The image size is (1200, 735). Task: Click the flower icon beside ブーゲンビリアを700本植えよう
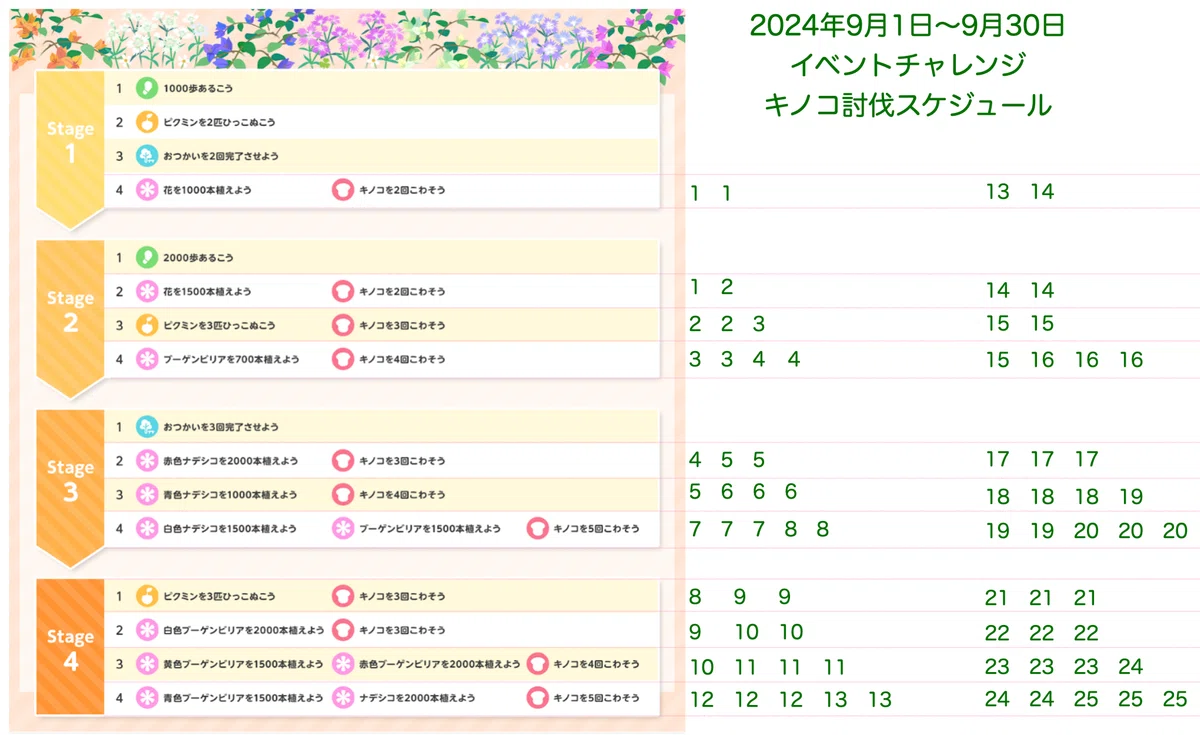coord(147,359)
